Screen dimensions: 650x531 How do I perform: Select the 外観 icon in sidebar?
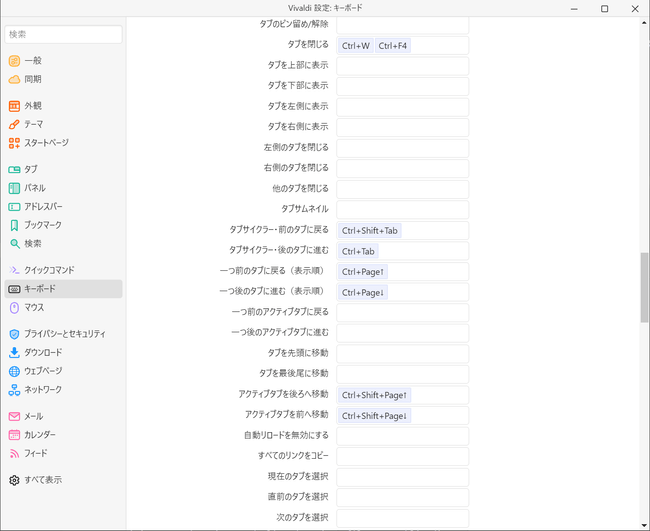point(14,106)
